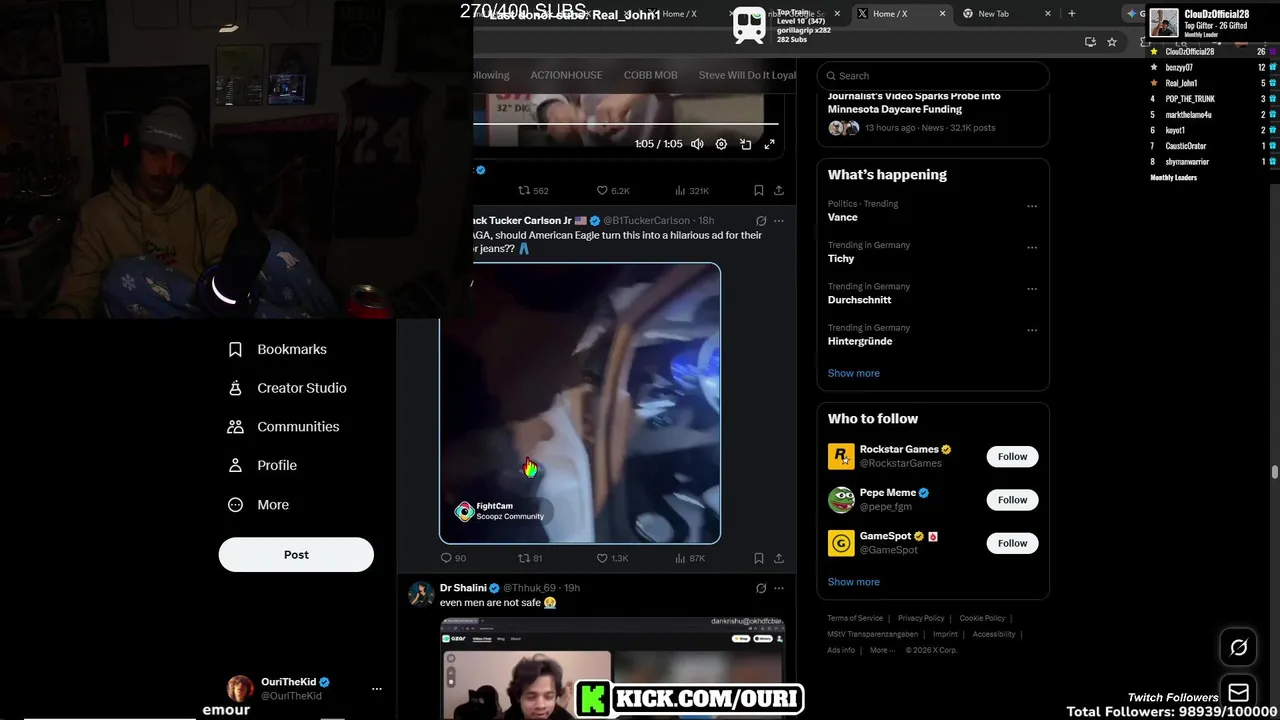The image size is (1280, 720).
Task: Select the active Home / X browser tab
Action: [901, 14]
